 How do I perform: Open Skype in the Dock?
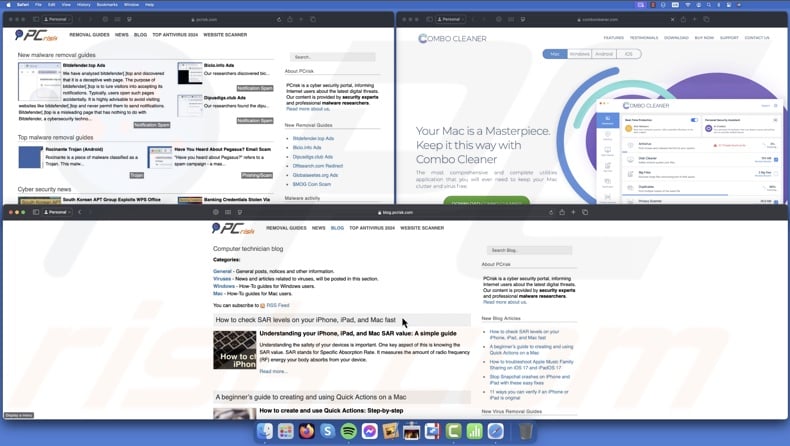[327, 432]
